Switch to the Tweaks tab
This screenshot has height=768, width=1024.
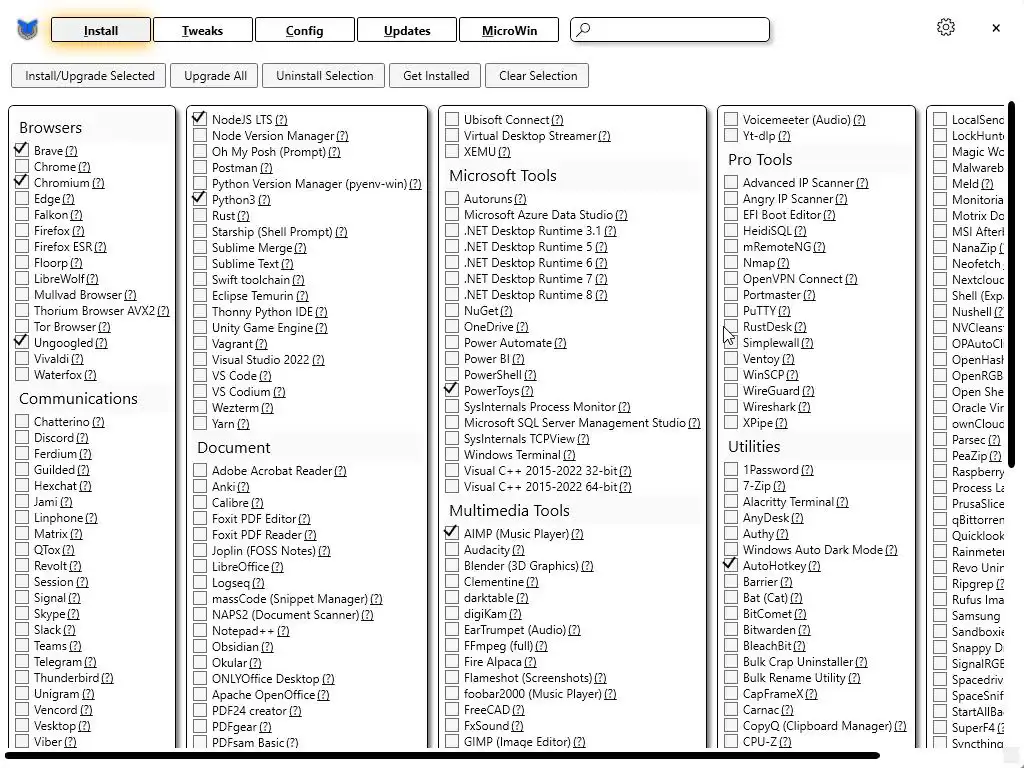(202, 30)
